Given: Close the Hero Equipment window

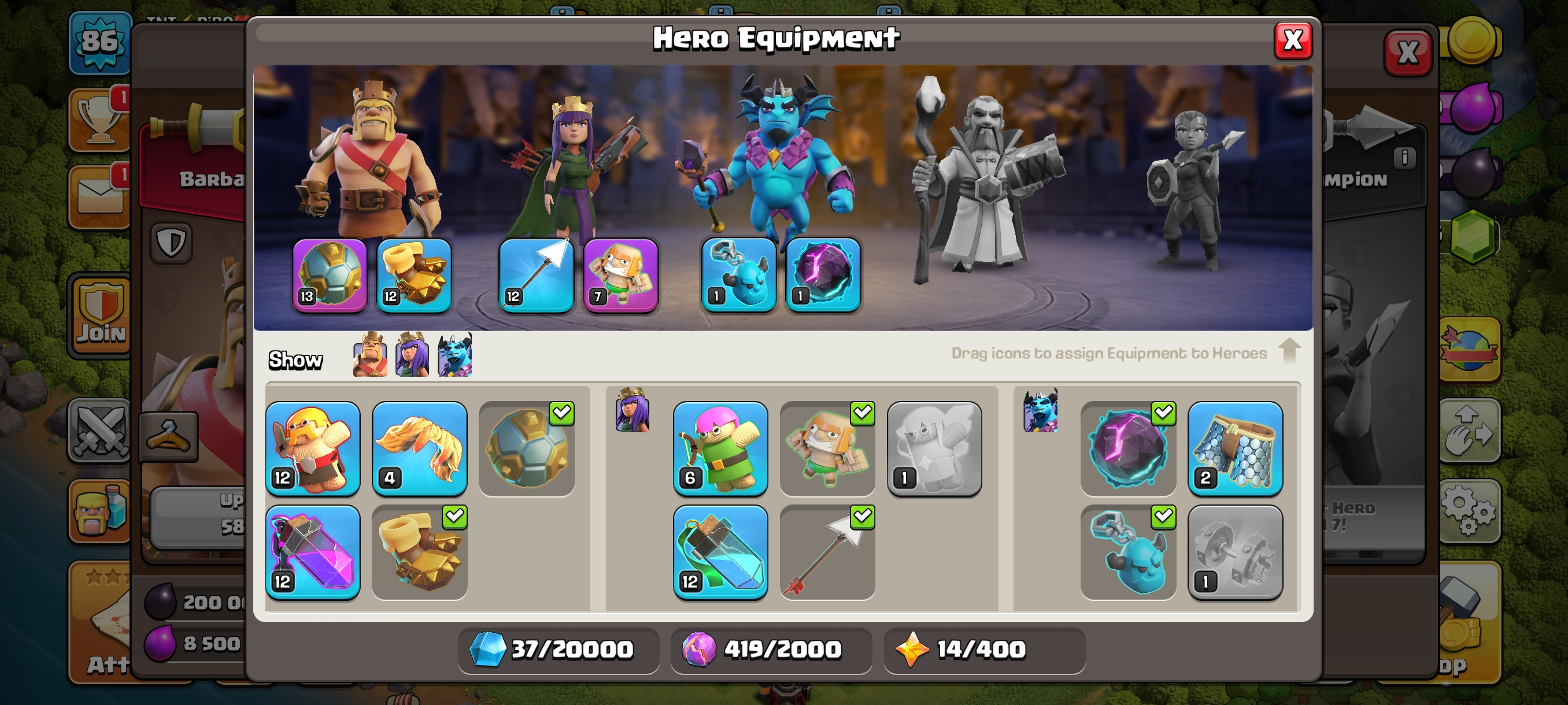Looking at the screenshot, I should pos(1293,41).
